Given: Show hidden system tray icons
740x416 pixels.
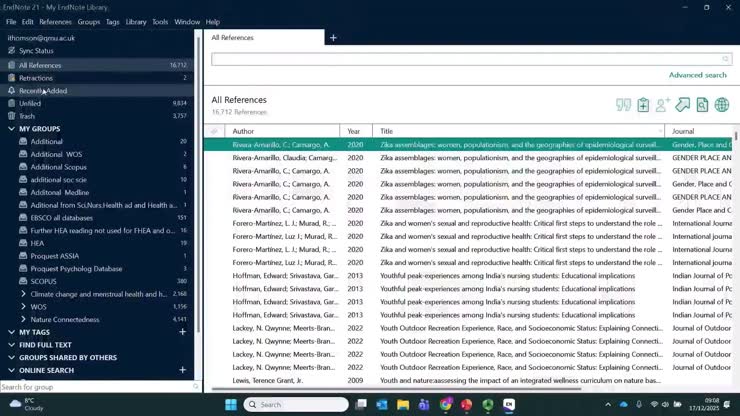Looking at the screenshot, I should point(608,404).
